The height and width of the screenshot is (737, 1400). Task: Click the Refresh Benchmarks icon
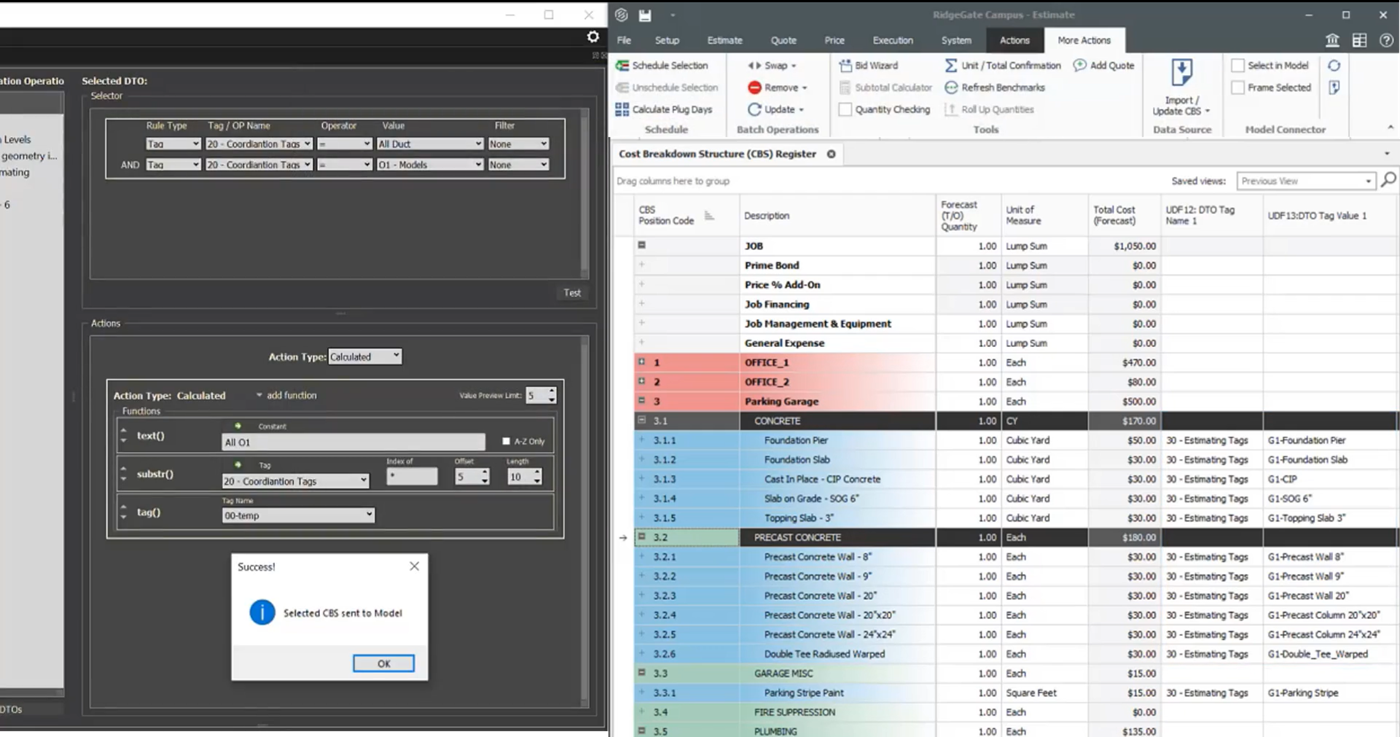[x=951, y=88]
